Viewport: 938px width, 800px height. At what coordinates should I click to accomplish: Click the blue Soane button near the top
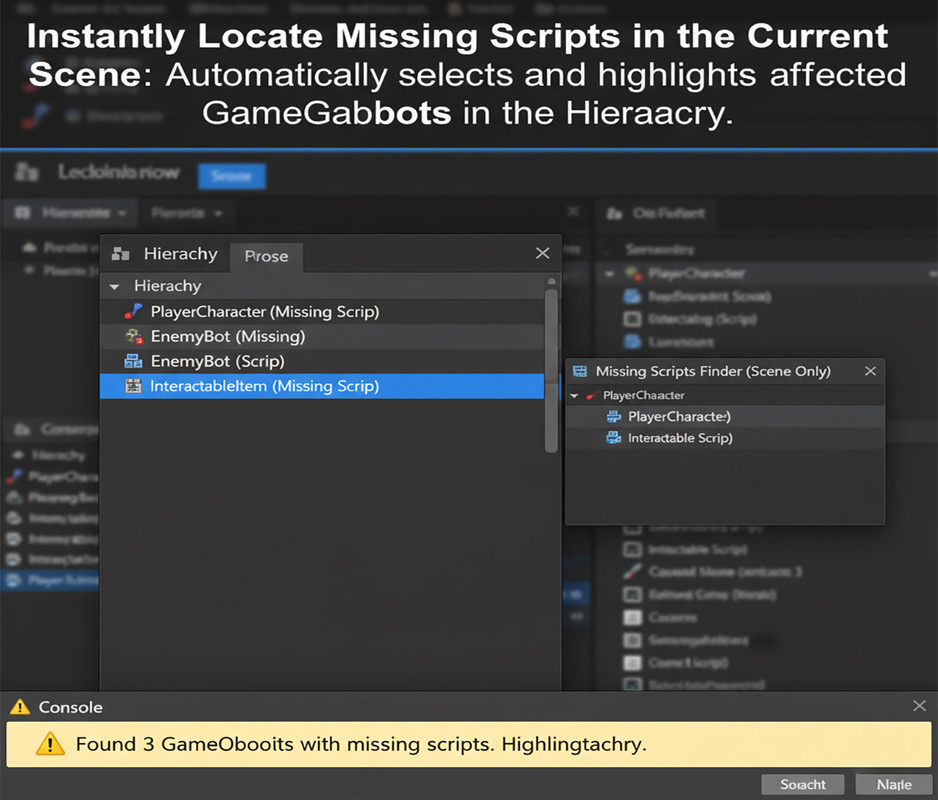point(231,176)
